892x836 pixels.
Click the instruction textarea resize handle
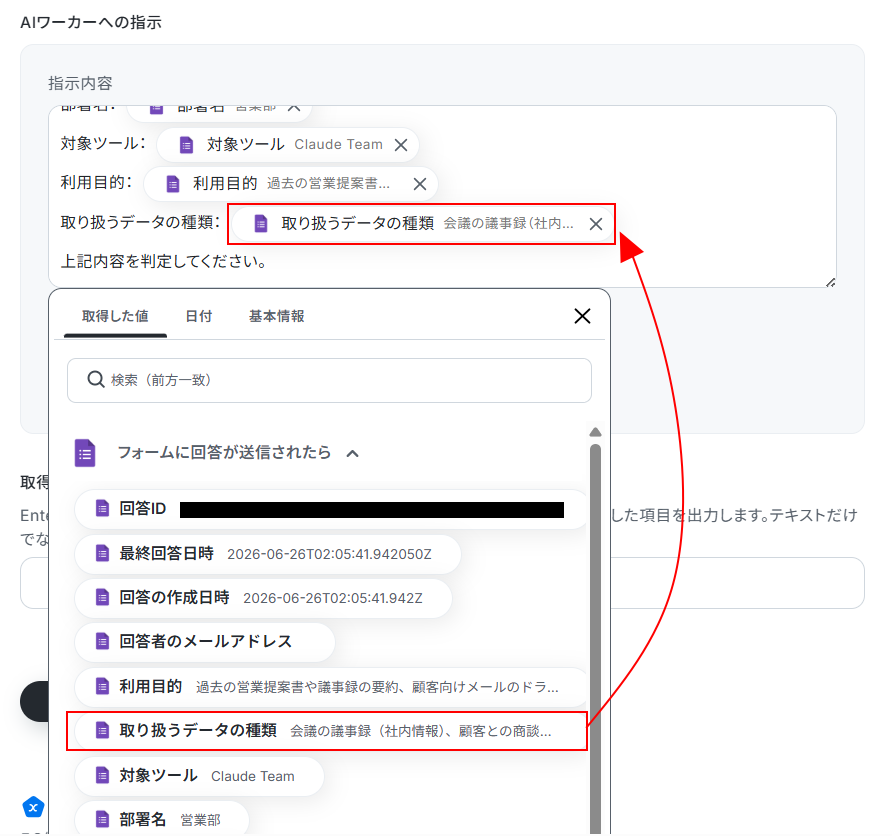click(831, 282)
